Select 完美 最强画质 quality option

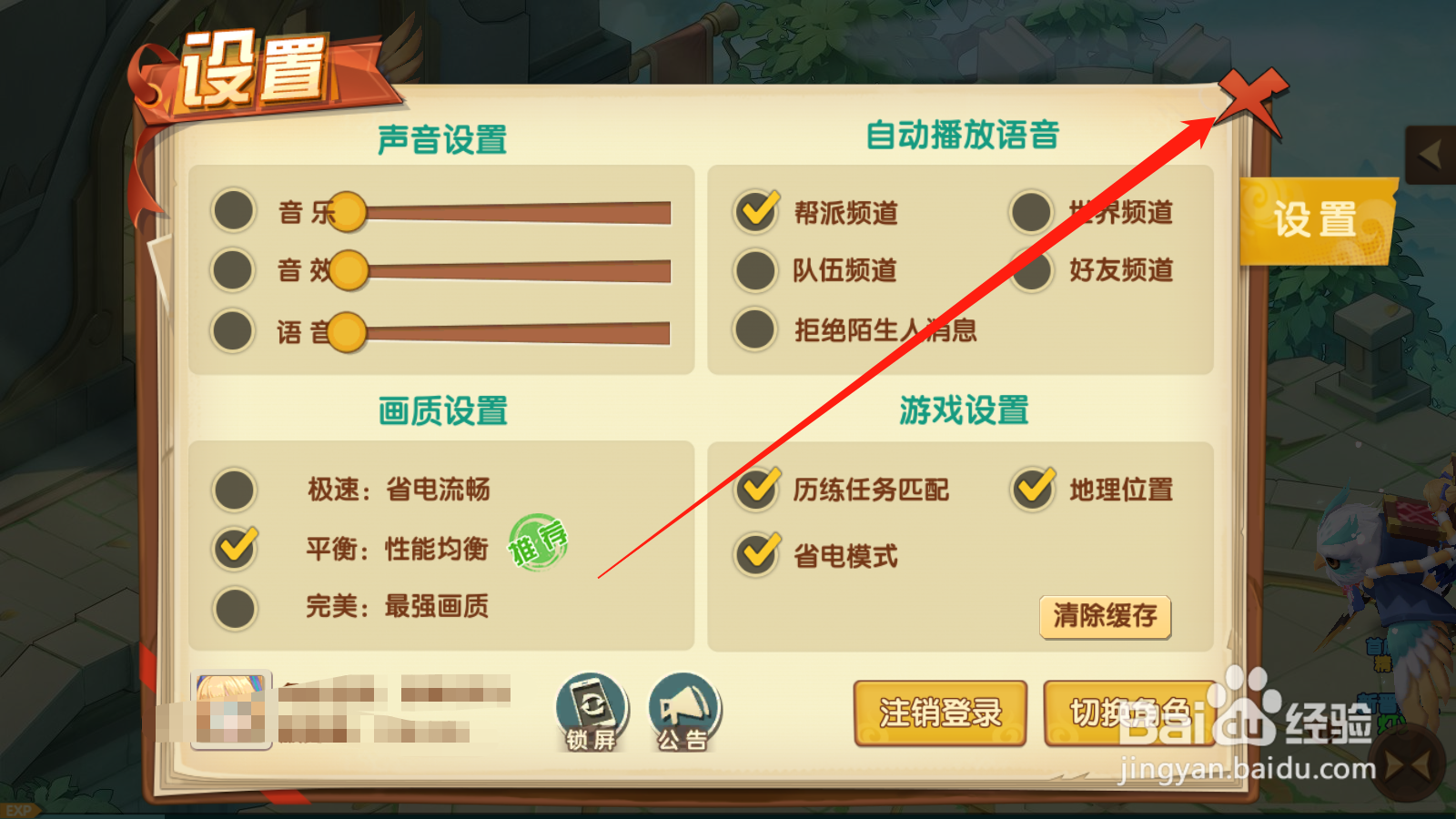[x=235, y=609]
